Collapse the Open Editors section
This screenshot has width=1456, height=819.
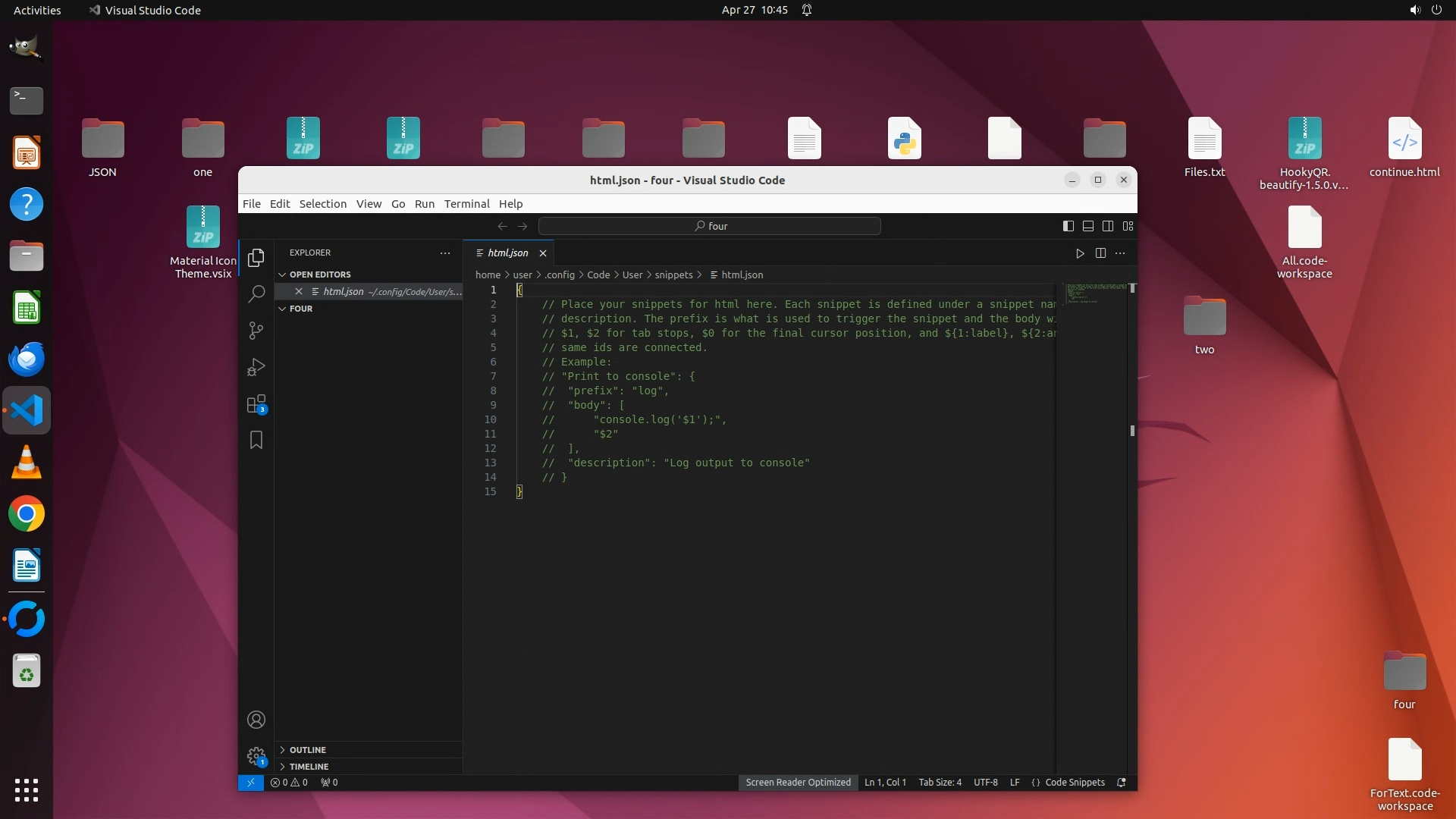pos(319,275)
